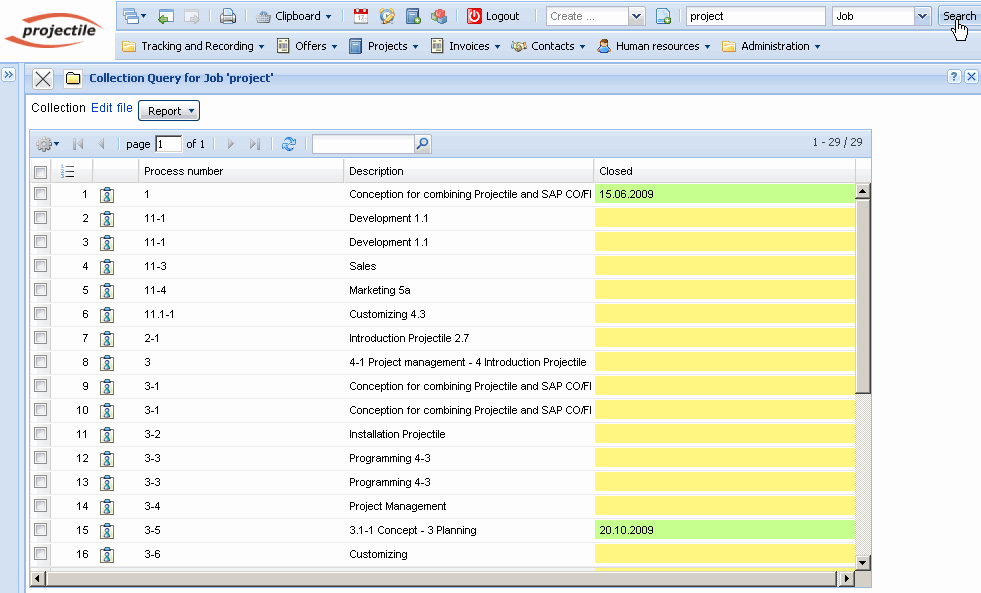Open the Create combo box
The height and width of the screenshot is (593, 981).
(636, 16)
